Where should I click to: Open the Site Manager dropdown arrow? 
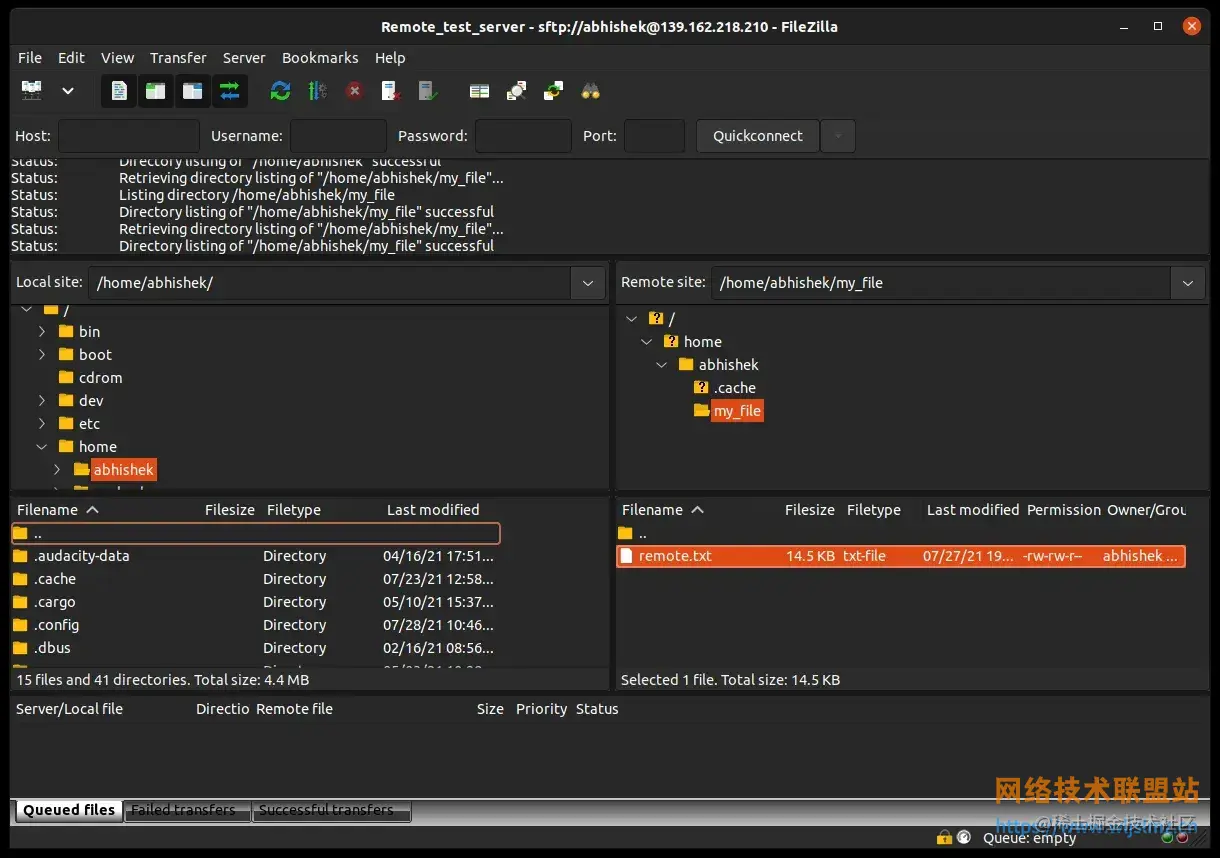68,91
